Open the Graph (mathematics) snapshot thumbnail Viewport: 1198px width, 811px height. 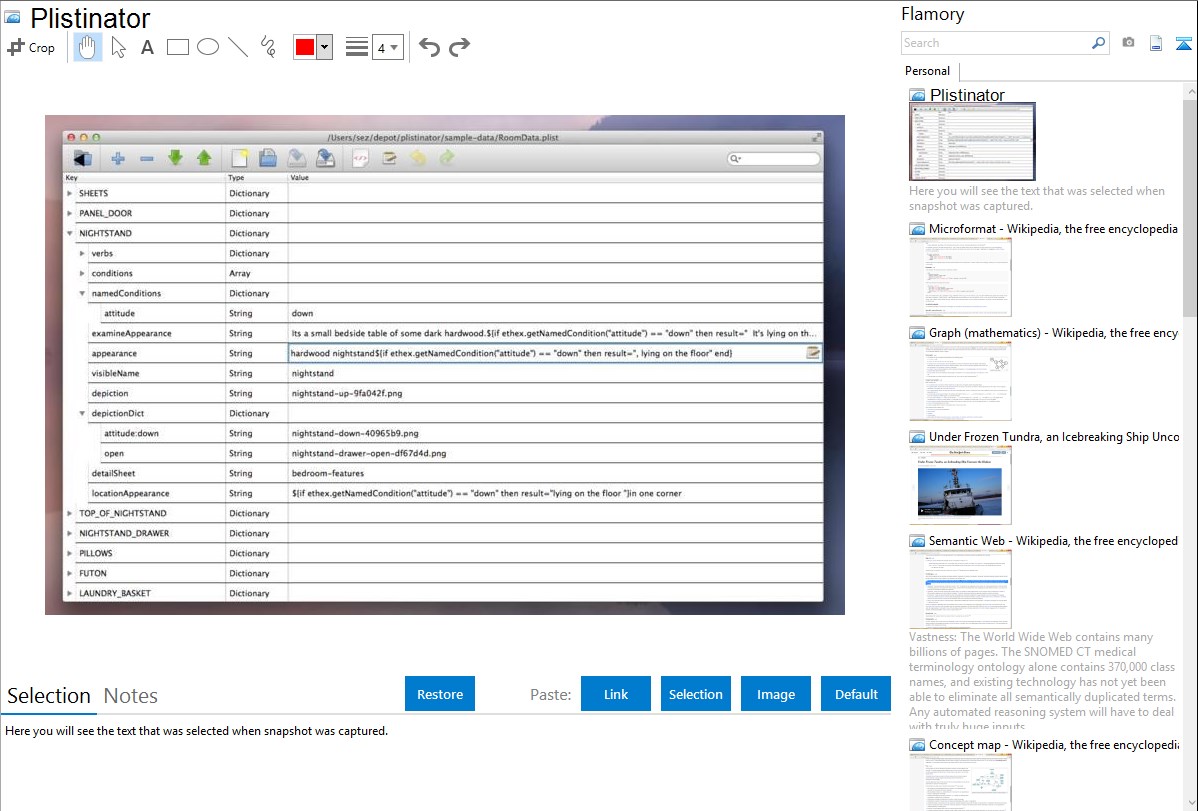[960, 381]
